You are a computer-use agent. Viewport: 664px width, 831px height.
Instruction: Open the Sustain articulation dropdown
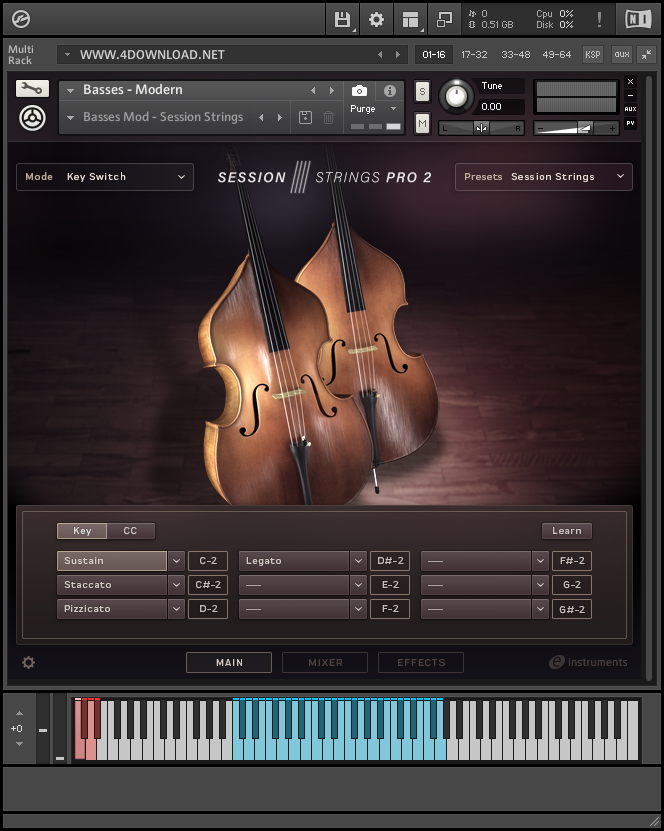coord(176,561)
